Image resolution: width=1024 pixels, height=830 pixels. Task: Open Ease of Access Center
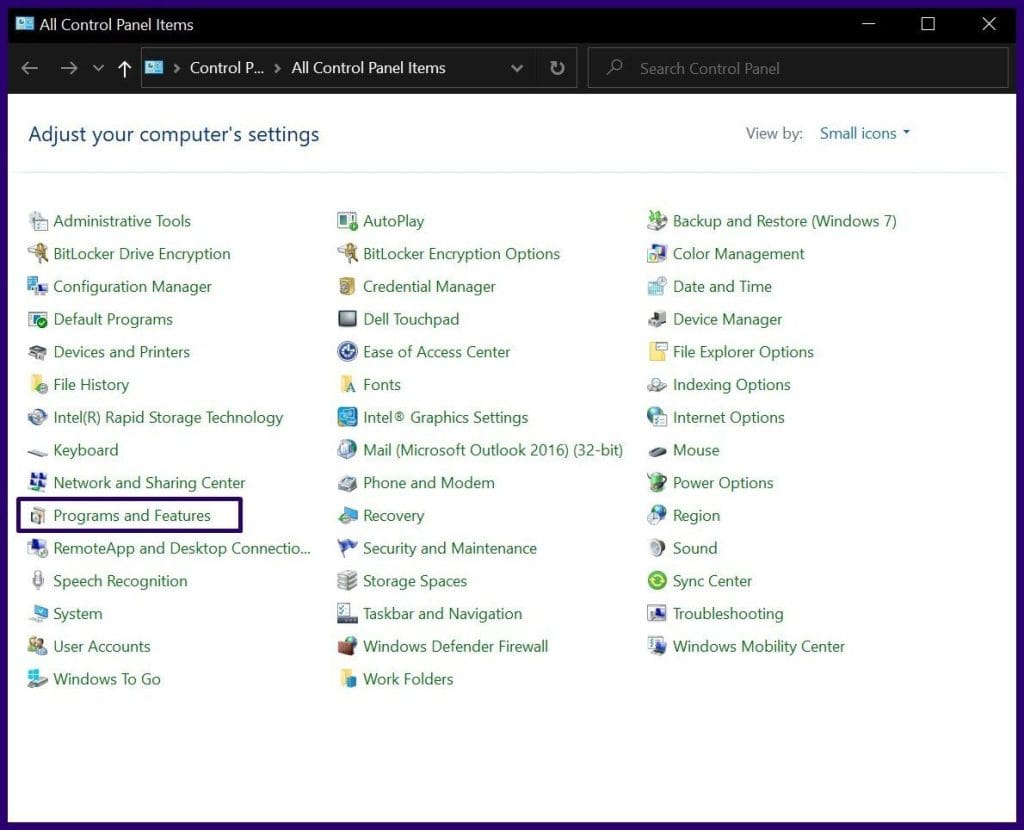click(x=435, y=352)
